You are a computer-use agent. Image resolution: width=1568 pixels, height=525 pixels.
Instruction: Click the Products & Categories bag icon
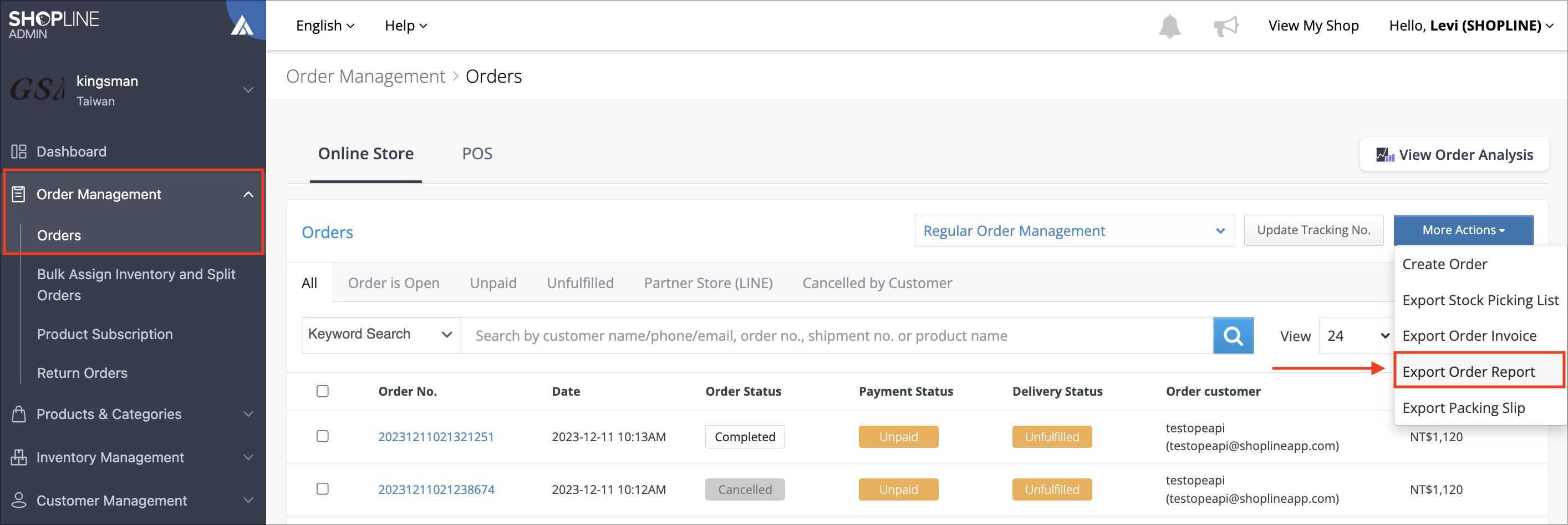(x=19, y=414)
